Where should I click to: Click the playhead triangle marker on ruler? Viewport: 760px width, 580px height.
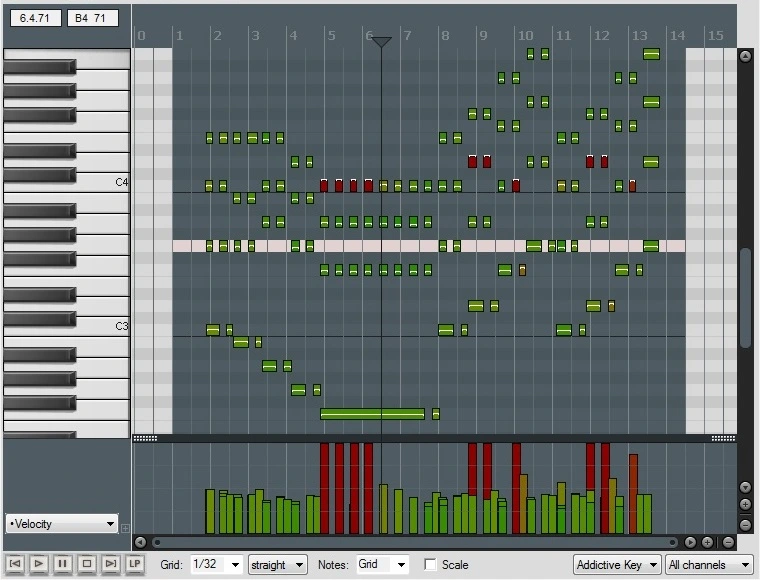tap(381, 42)
